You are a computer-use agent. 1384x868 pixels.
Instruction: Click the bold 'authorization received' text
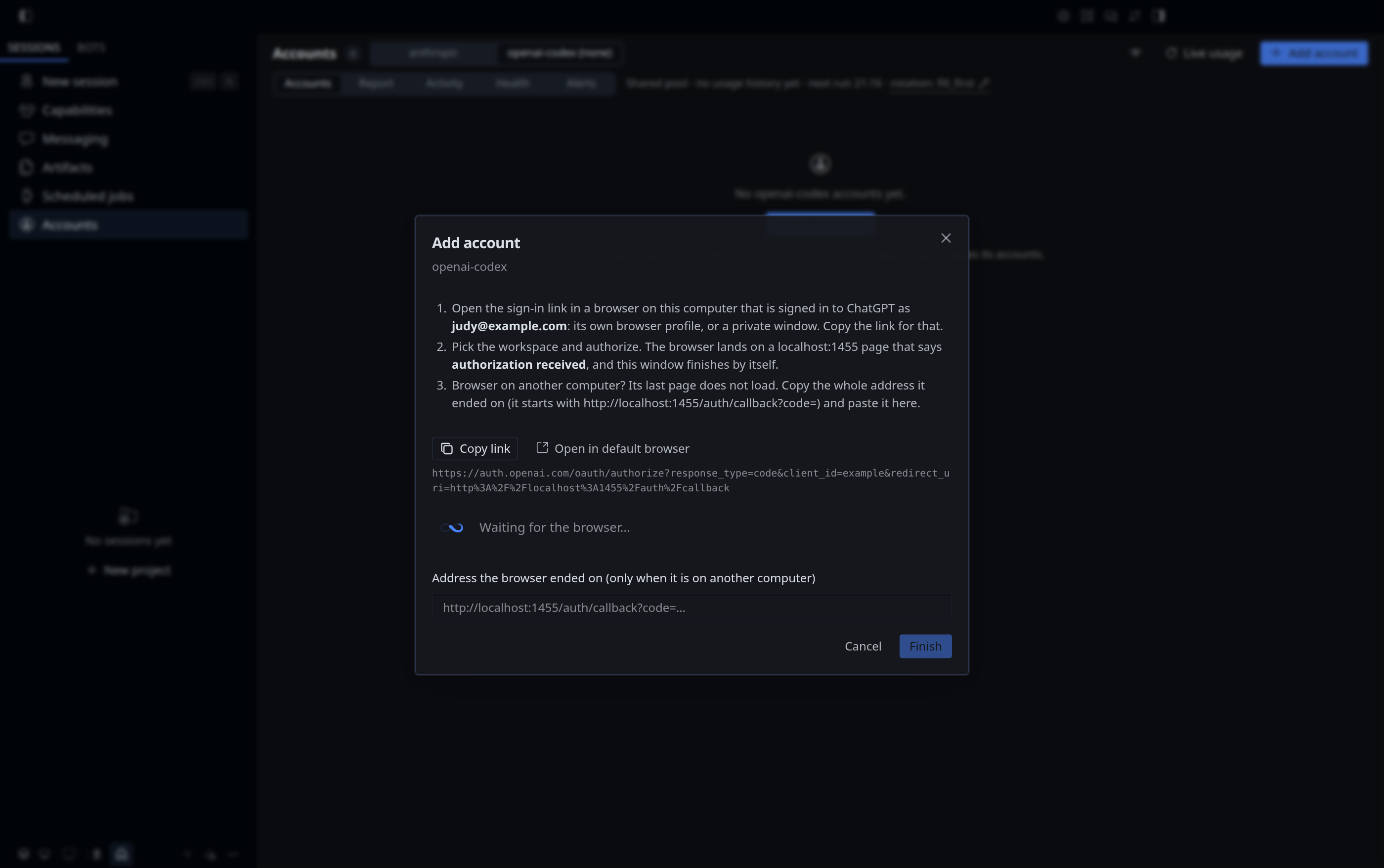[x=519, y=364]
